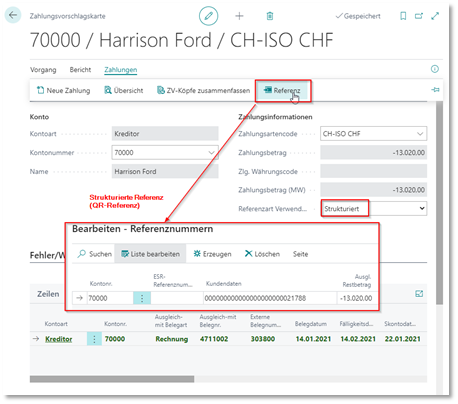Open page in new window icon
458x404 pixels.
pyautogui.click(x=419, y=16)
